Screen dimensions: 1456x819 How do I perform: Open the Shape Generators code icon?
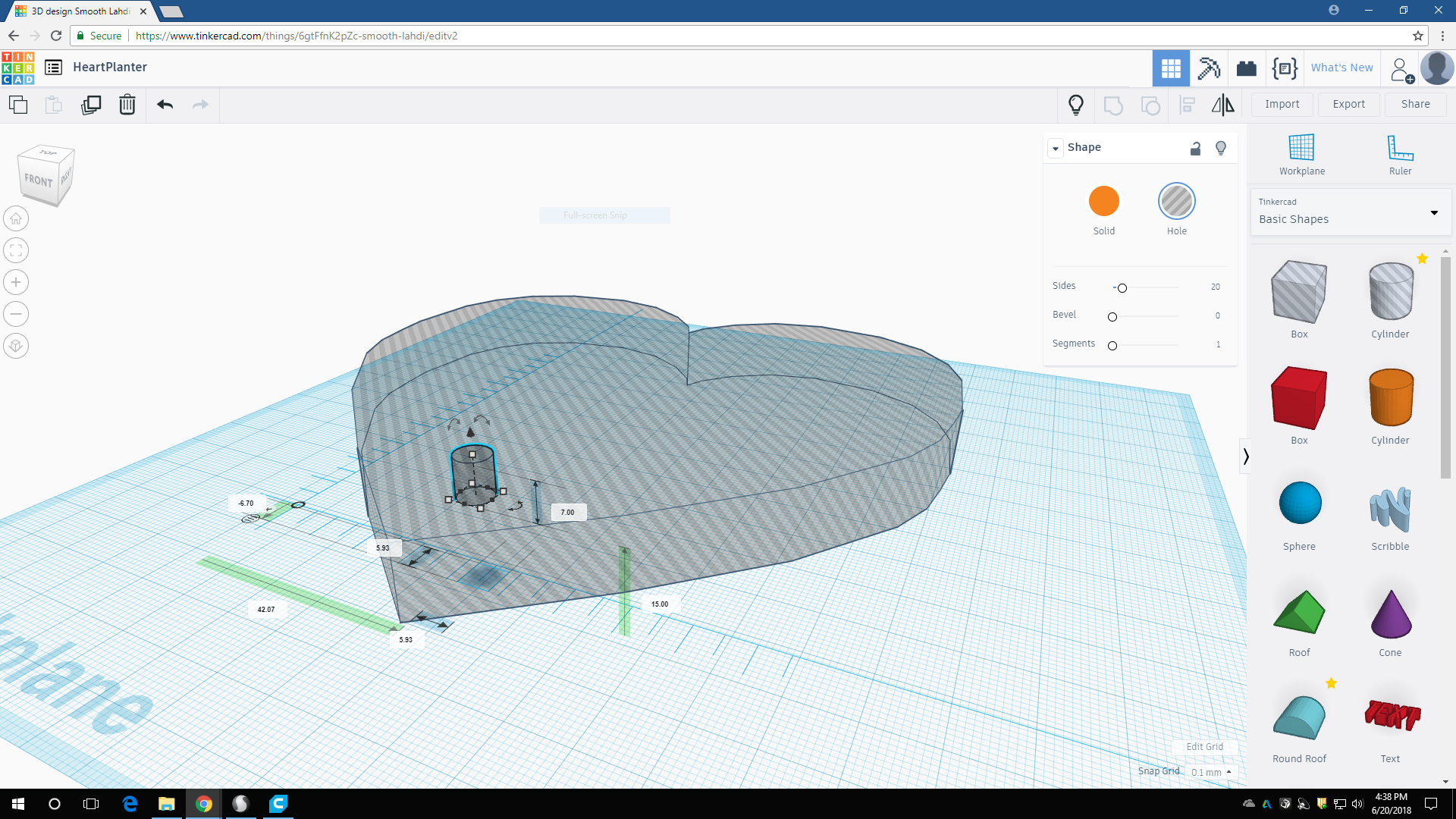(x=1285, y=68)
